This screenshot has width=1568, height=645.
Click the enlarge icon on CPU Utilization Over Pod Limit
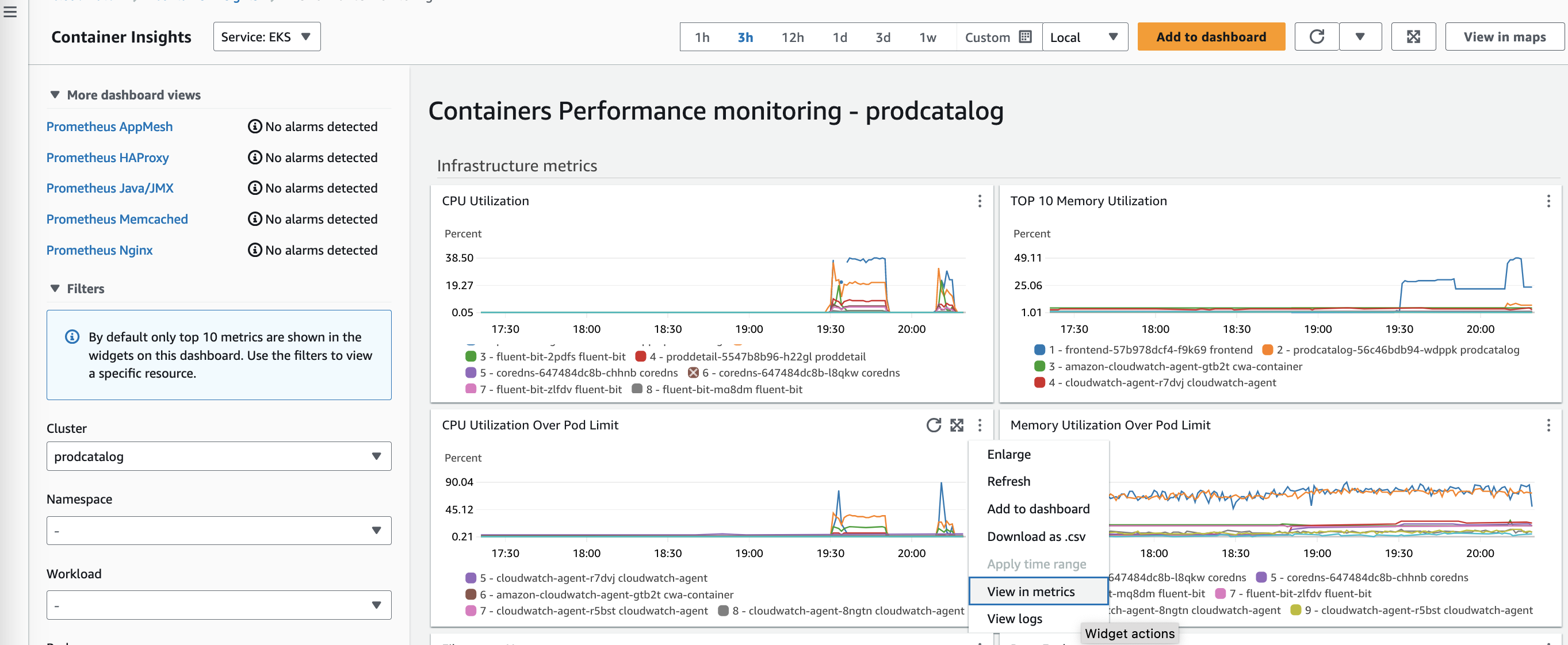click(958, 425)
